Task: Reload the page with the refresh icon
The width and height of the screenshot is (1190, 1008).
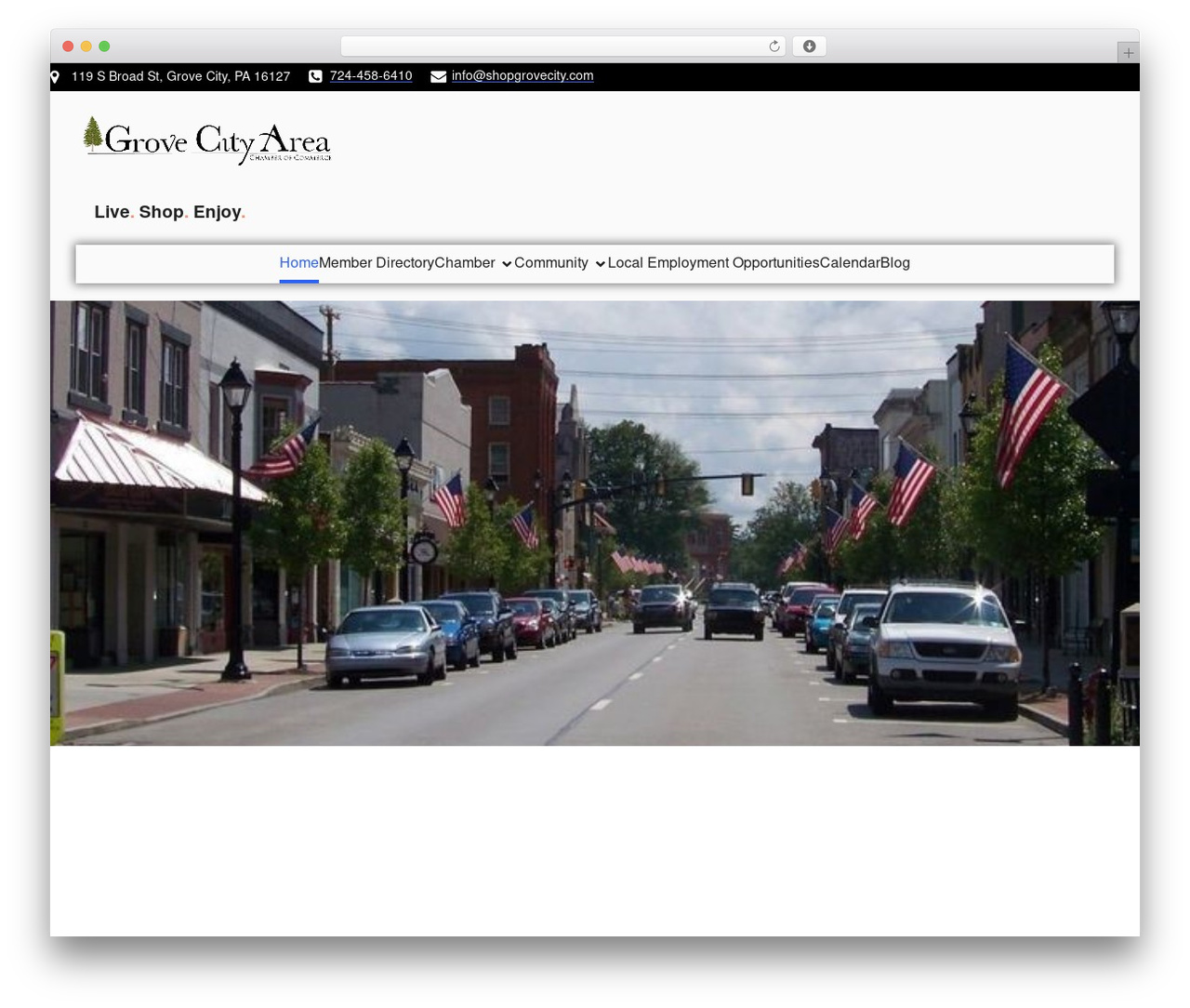Action: (x=773, y=46)
